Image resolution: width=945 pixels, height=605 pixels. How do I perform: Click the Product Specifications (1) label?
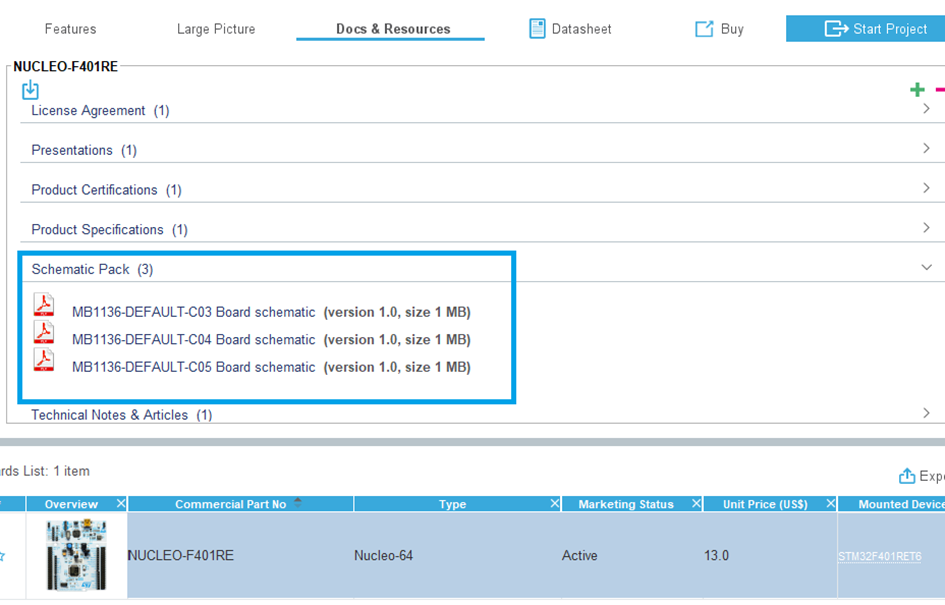[109, 230]
